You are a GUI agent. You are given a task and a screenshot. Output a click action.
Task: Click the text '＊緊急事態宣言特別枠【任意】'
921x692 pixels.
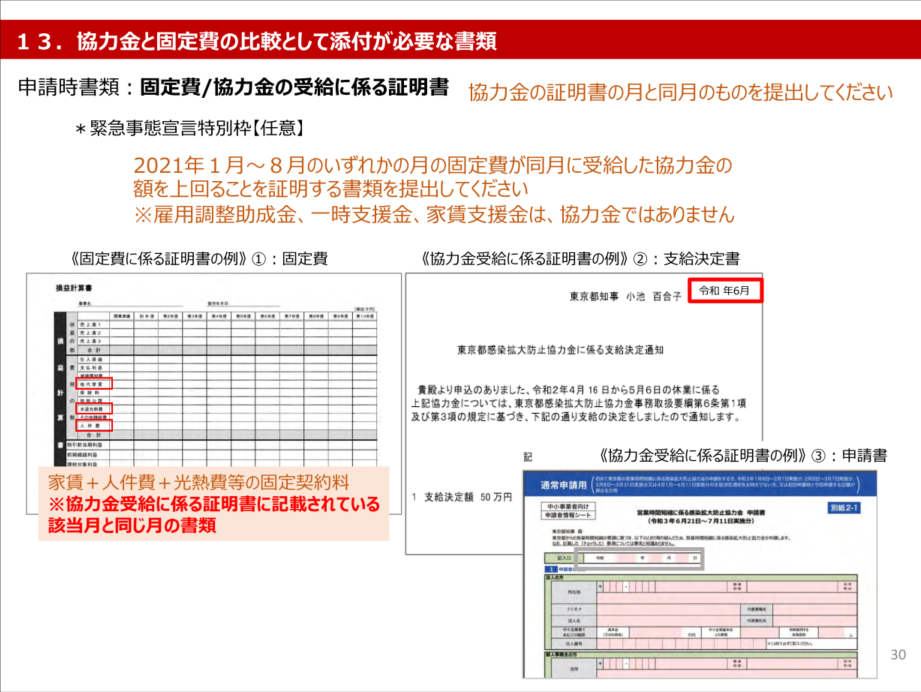pos(189,127)
